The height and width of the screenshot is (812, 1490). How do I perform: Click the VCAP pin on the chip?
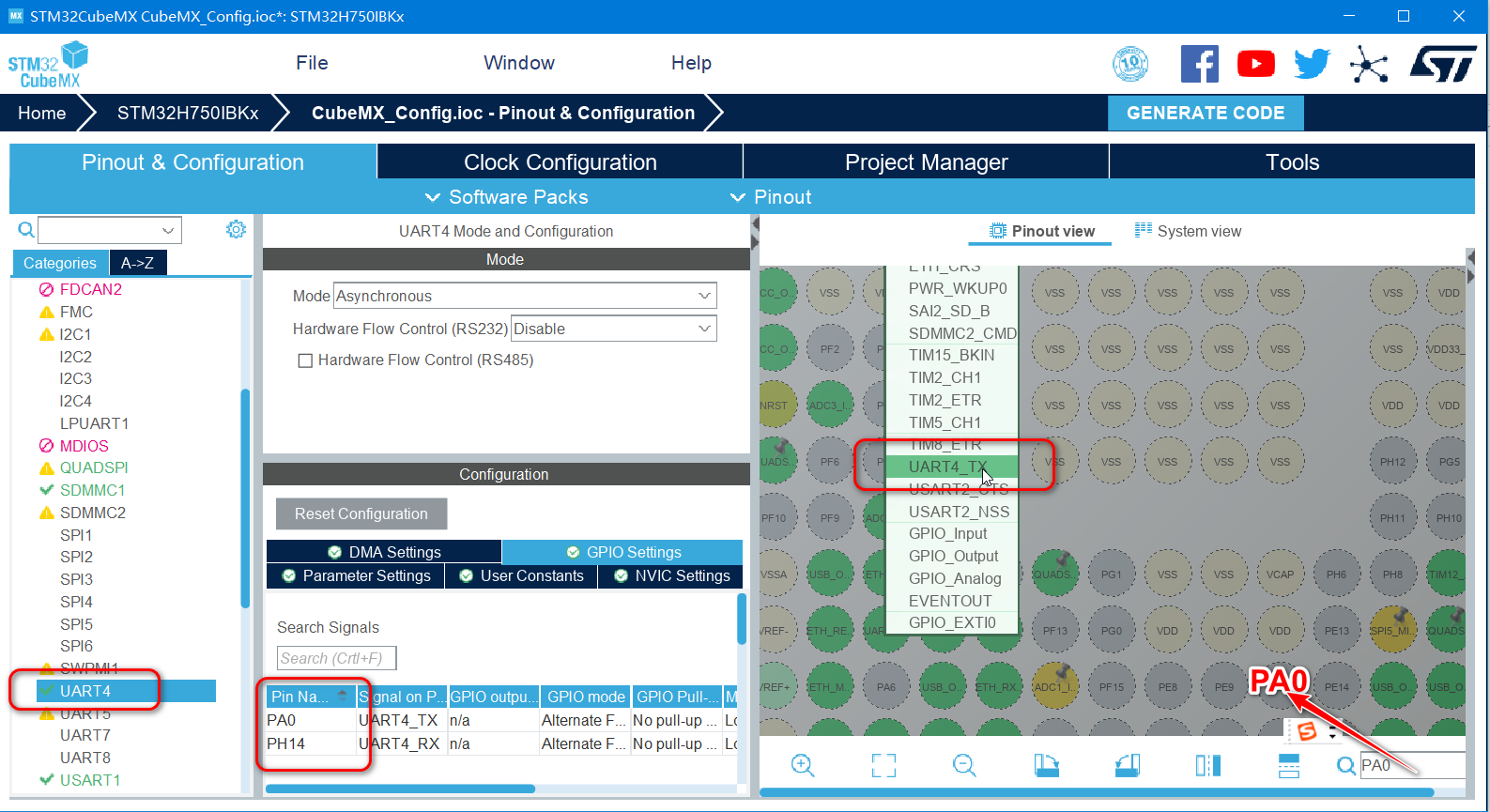coord(1280,575)
